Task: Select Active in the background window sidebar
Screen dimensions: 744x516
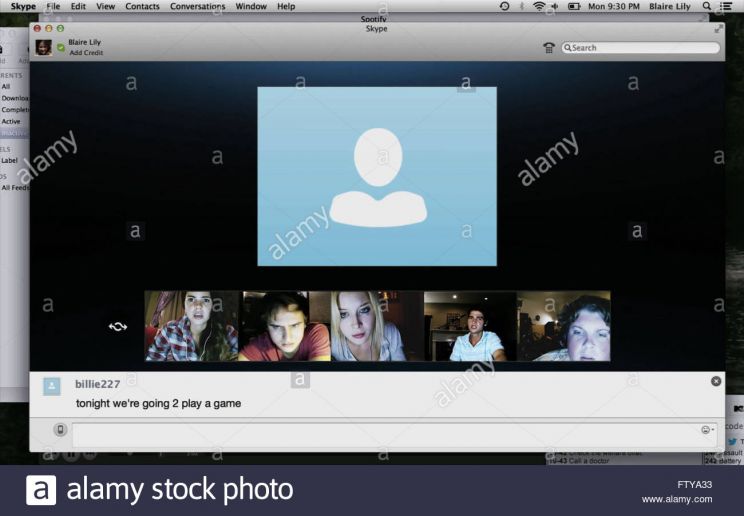Action: point(11,122)
